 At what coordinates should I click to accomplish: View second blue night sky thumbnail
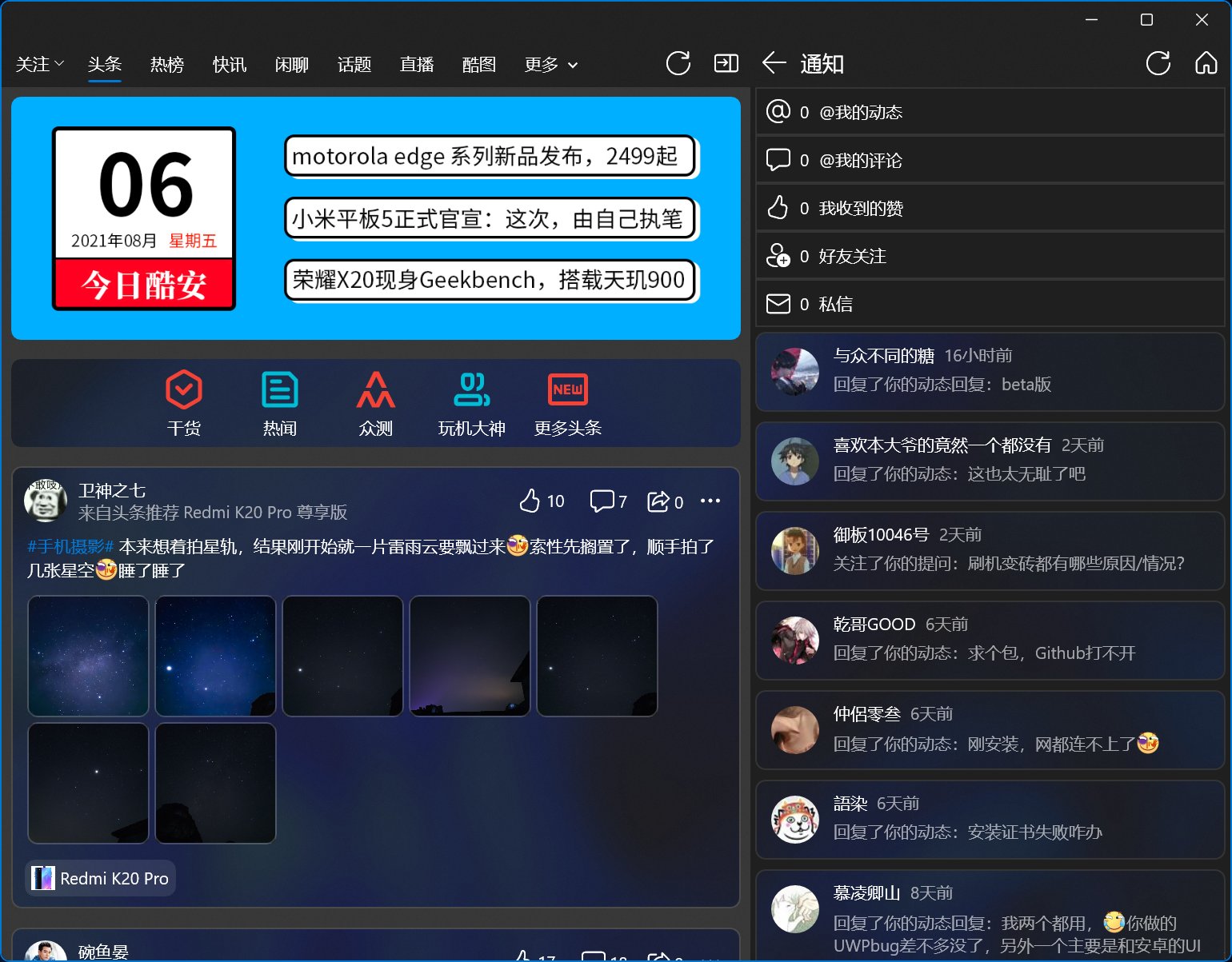click(215, 656)
